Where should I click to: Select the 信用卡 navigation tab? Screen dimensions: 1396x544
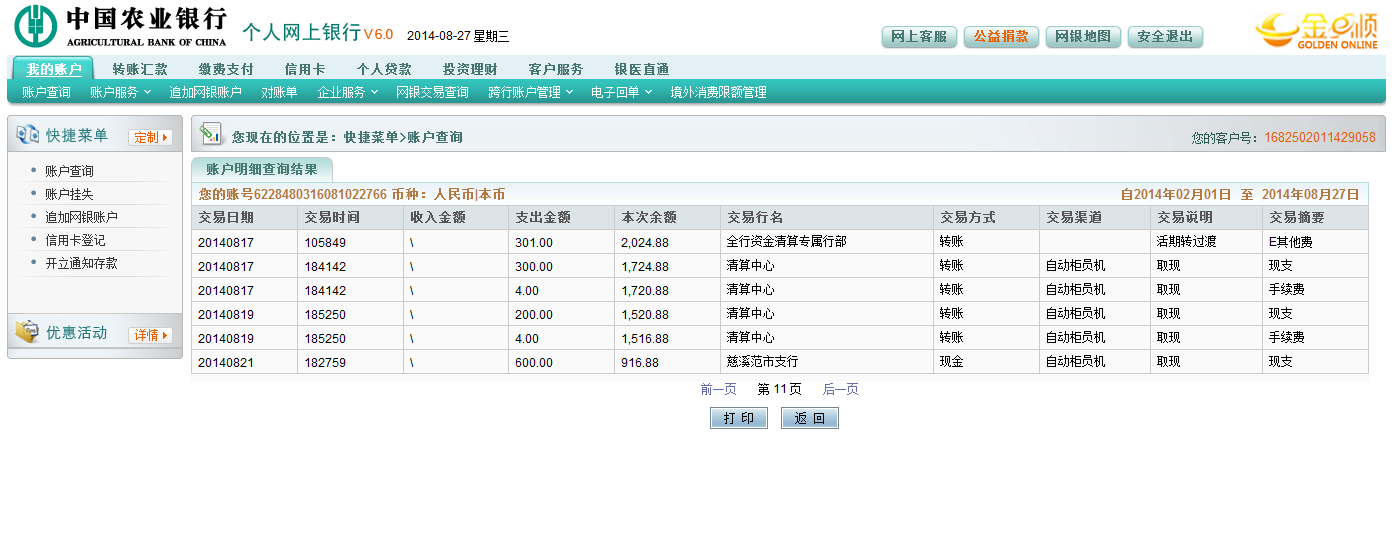[x=304, y=69]
